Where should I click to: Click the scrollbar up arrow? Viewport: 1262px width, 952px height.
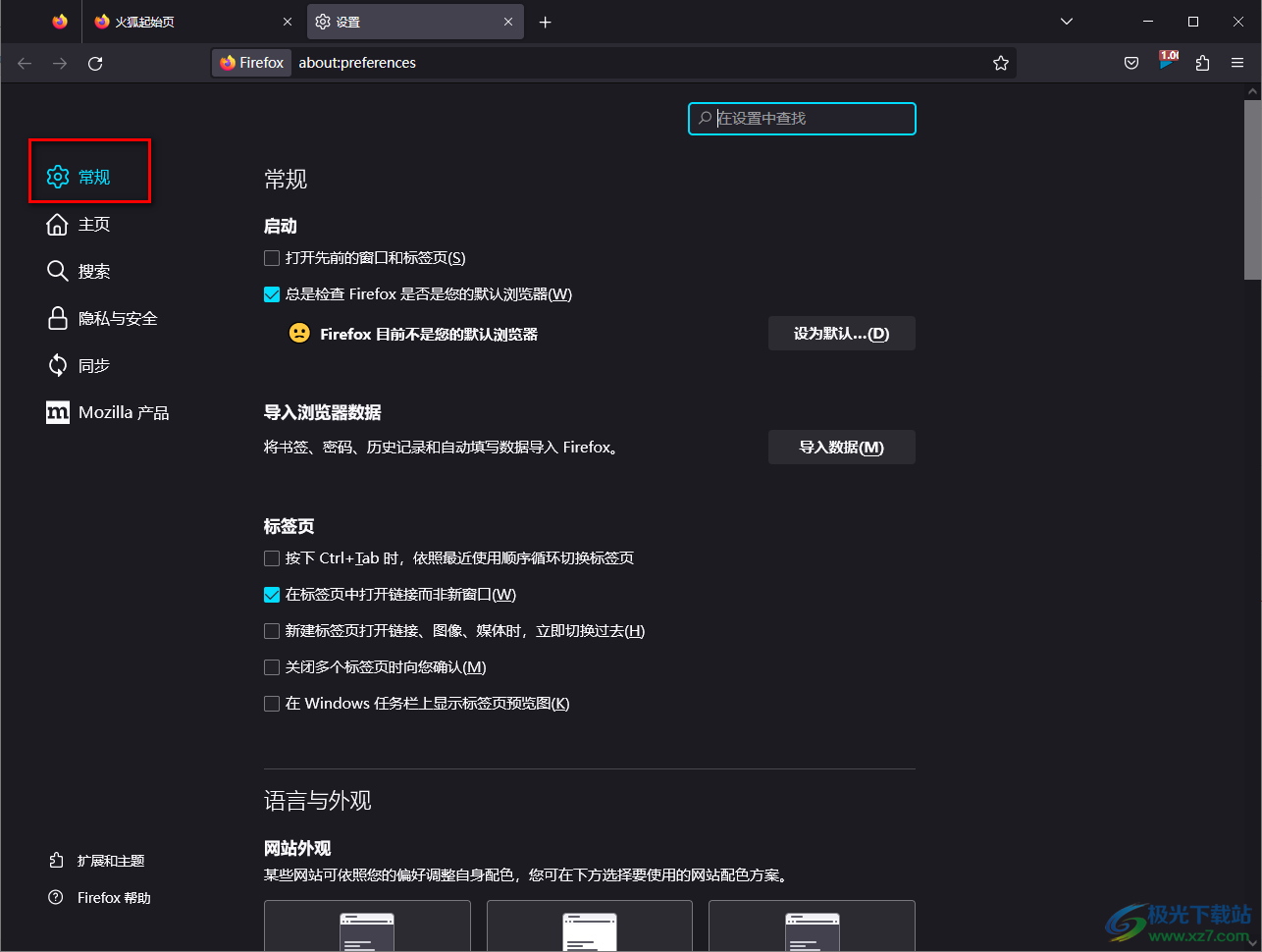pyautogui.click(x=1252, y=91)
